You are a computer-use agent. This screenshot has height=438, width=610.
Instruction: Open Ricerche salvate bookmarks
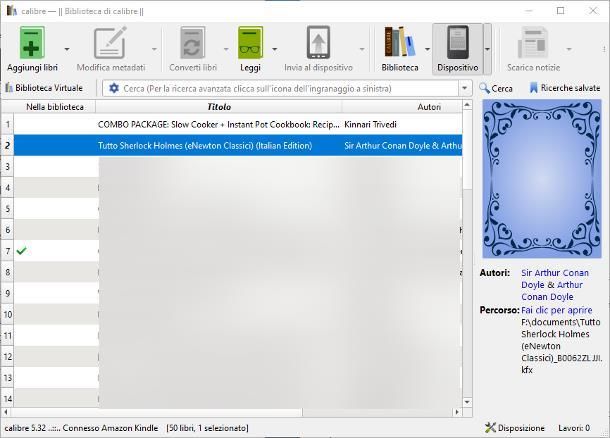click(x=564, y=88)
